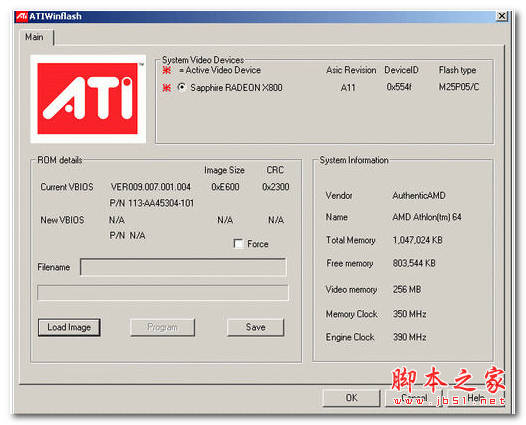526x425 pixels.
Task: Click the 803,544 KB free memory value
Action: 414,263
